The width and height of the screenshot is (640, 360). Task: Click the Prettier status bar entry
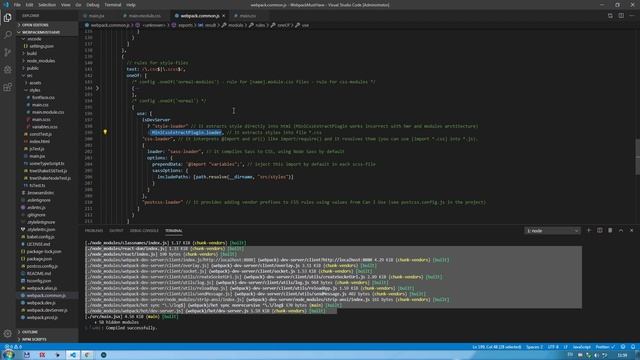605,347
